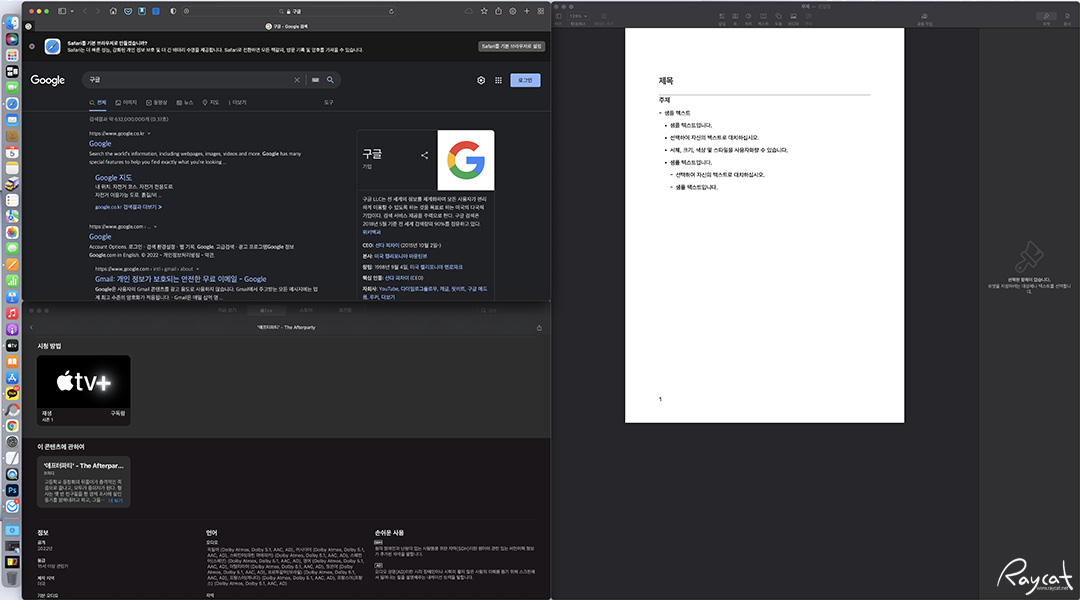Image resolution: width=1080 pixels, height=600 pixels.
Task: Click the Google logo
Action: (x=48, y=80)
